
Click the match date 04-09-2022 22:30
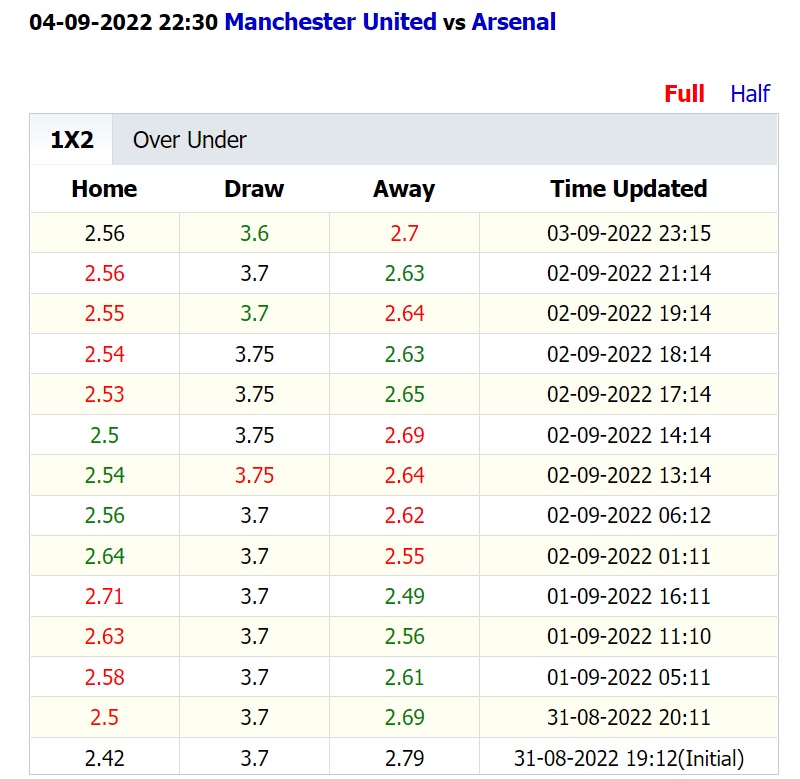click(123, 22)
